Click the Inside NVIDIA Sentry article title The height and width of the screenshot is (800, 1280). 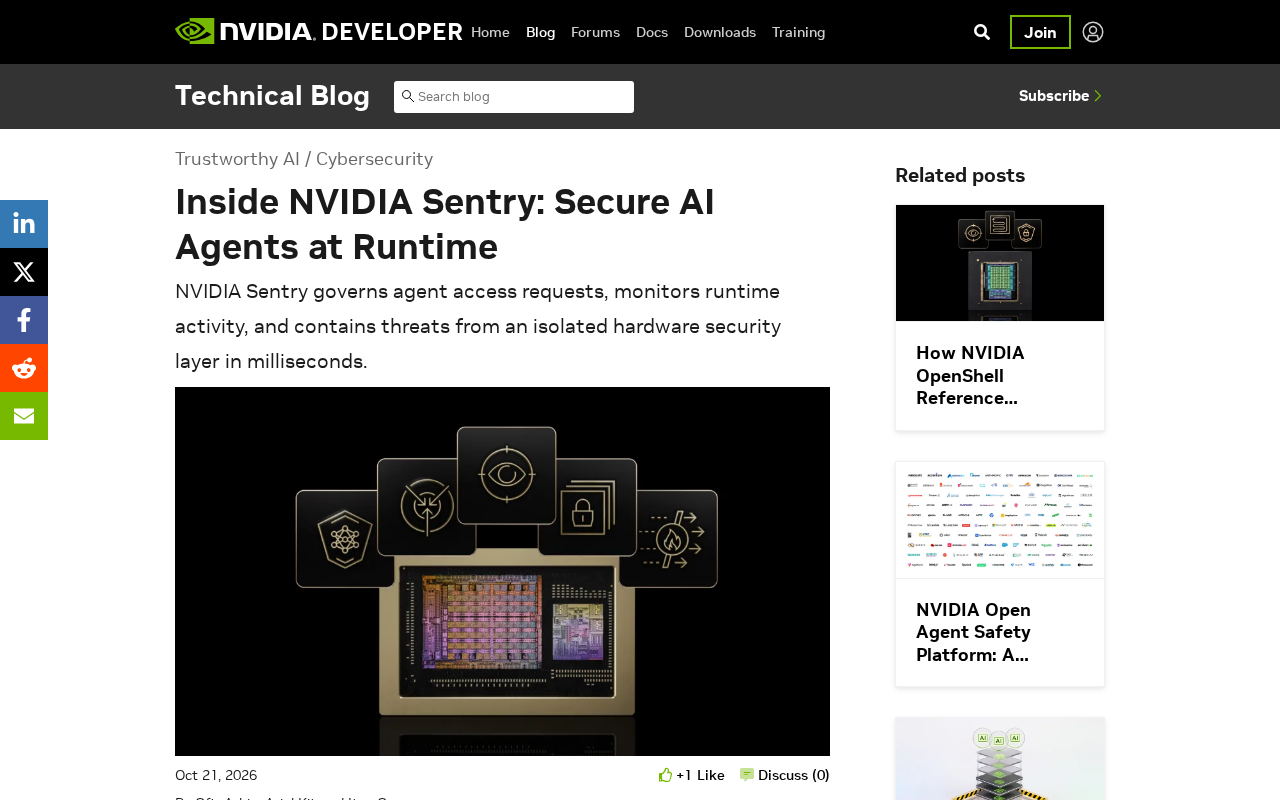pos(445,224)
